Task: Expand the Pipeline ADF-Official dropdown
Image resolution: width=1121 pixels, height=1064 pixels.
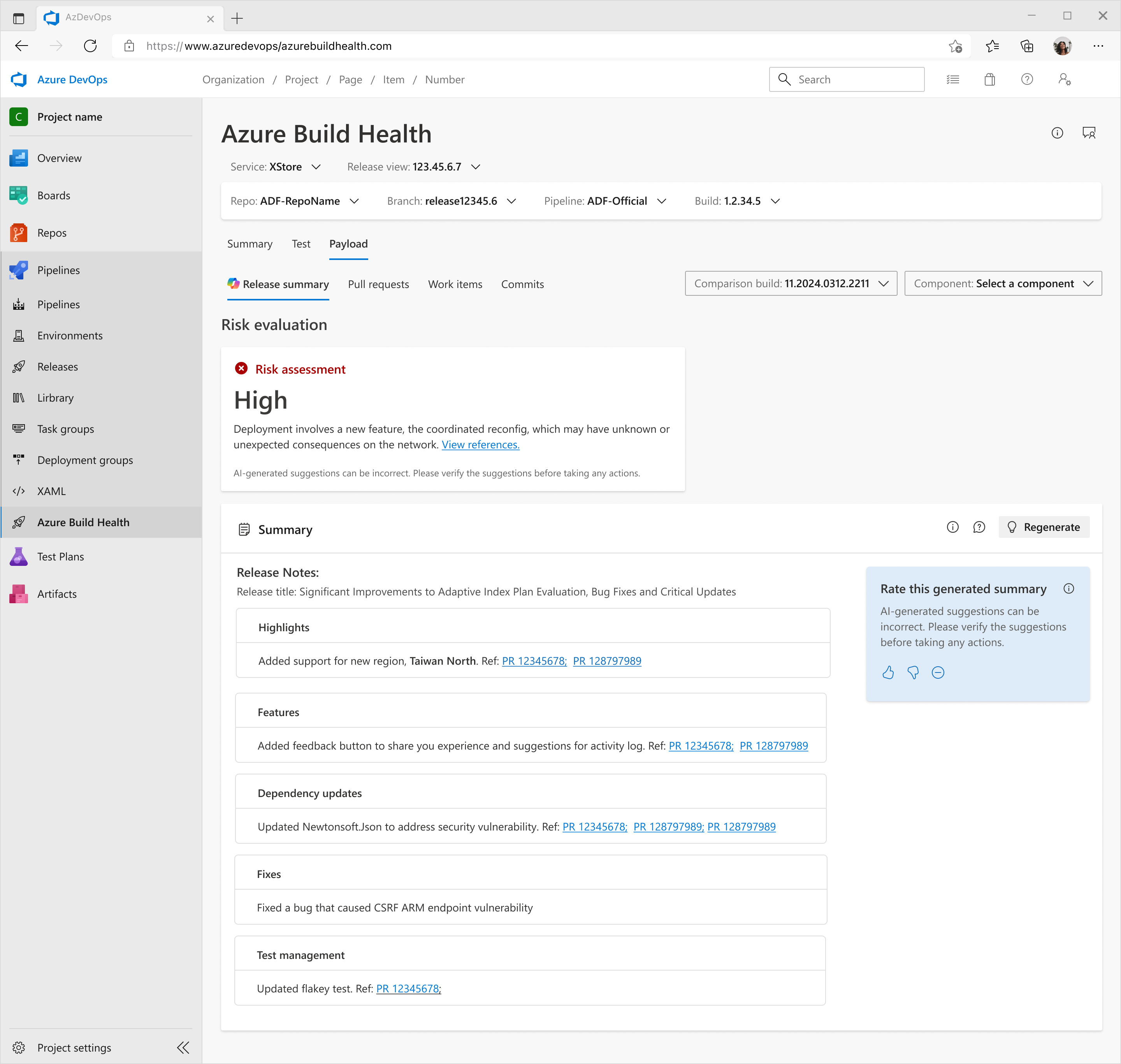Action: pyautogui.click(x=605, y=201)
